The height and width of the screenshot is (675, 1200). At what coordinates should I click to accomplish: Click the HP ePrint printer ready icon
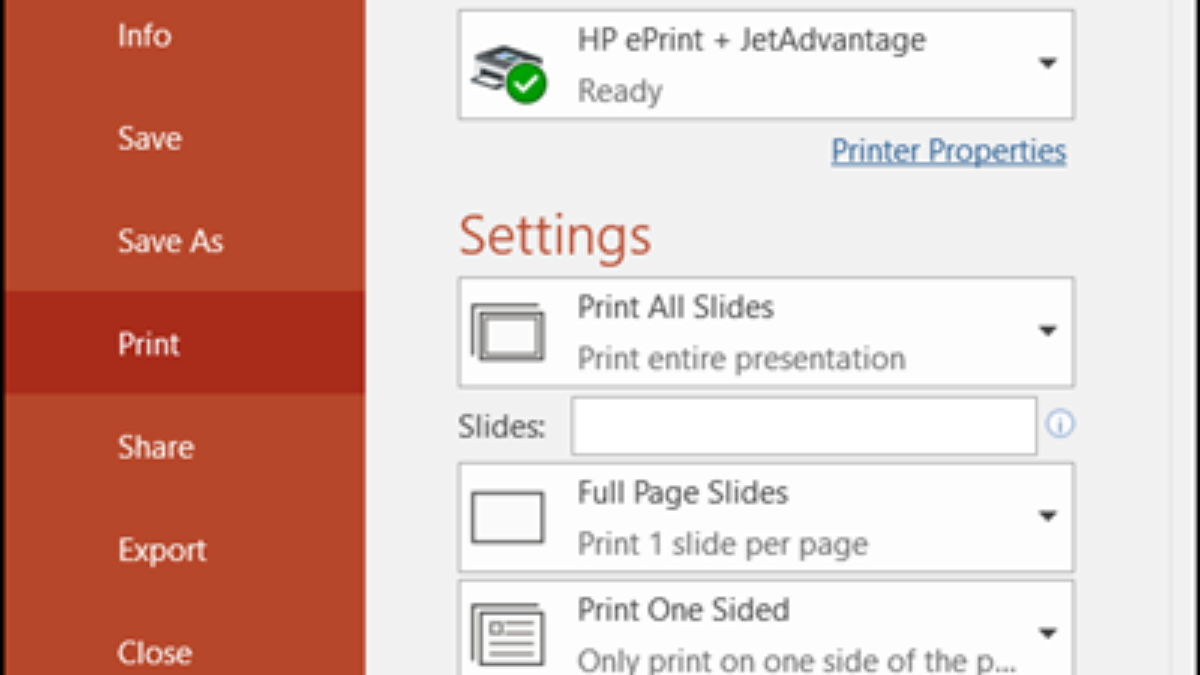point(508,70)
